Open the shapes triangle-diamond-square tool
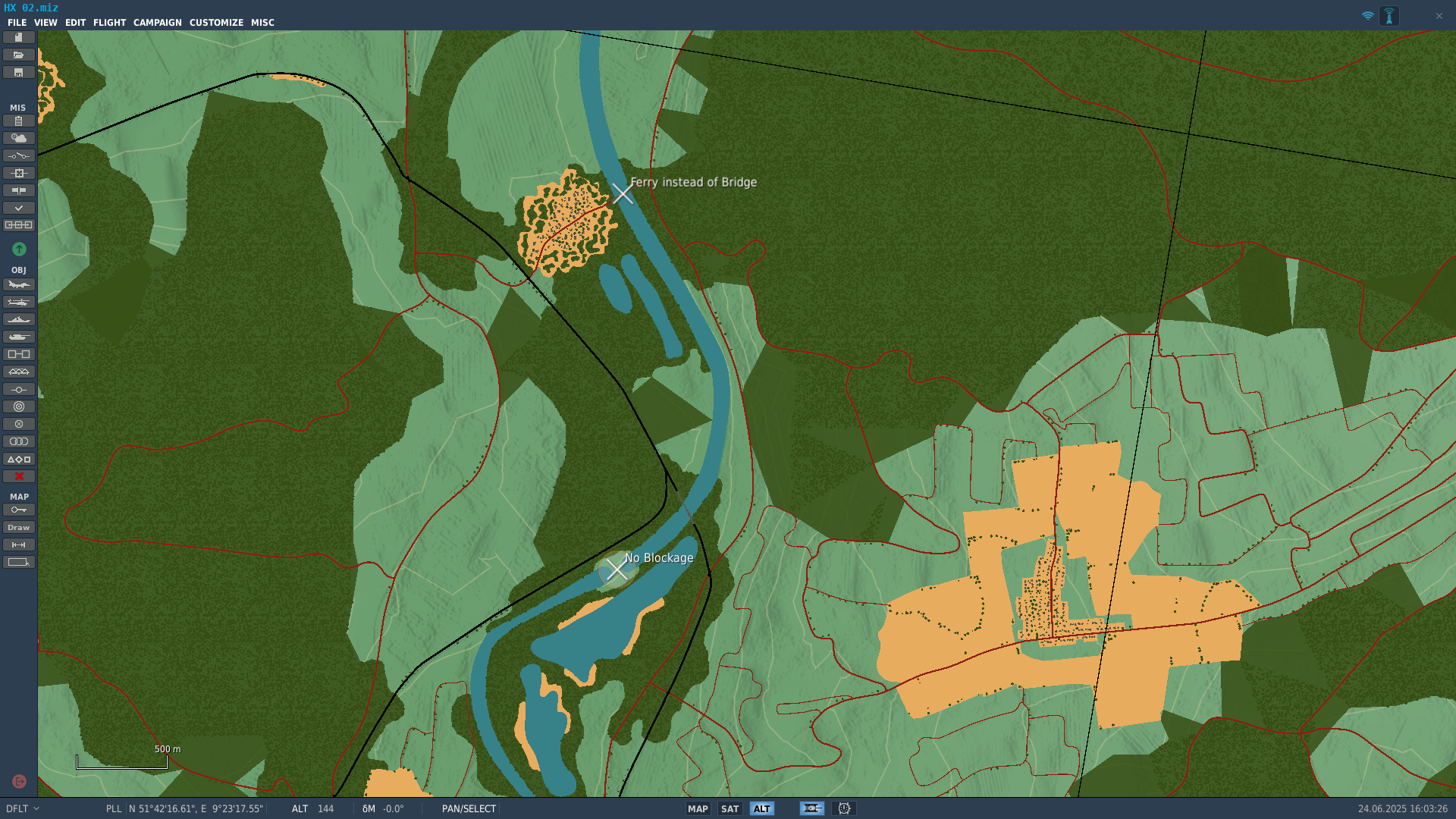Viewport: 1456px width, 819px height. (18, 459)
